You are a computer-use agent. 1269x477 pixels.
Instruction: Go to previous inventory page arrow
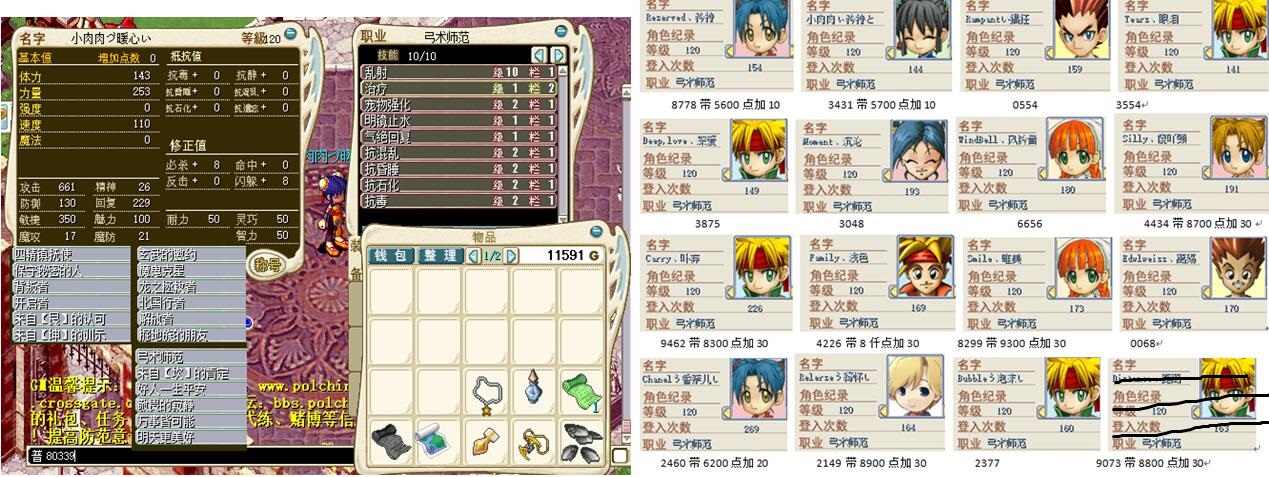(x=474, y=256)
